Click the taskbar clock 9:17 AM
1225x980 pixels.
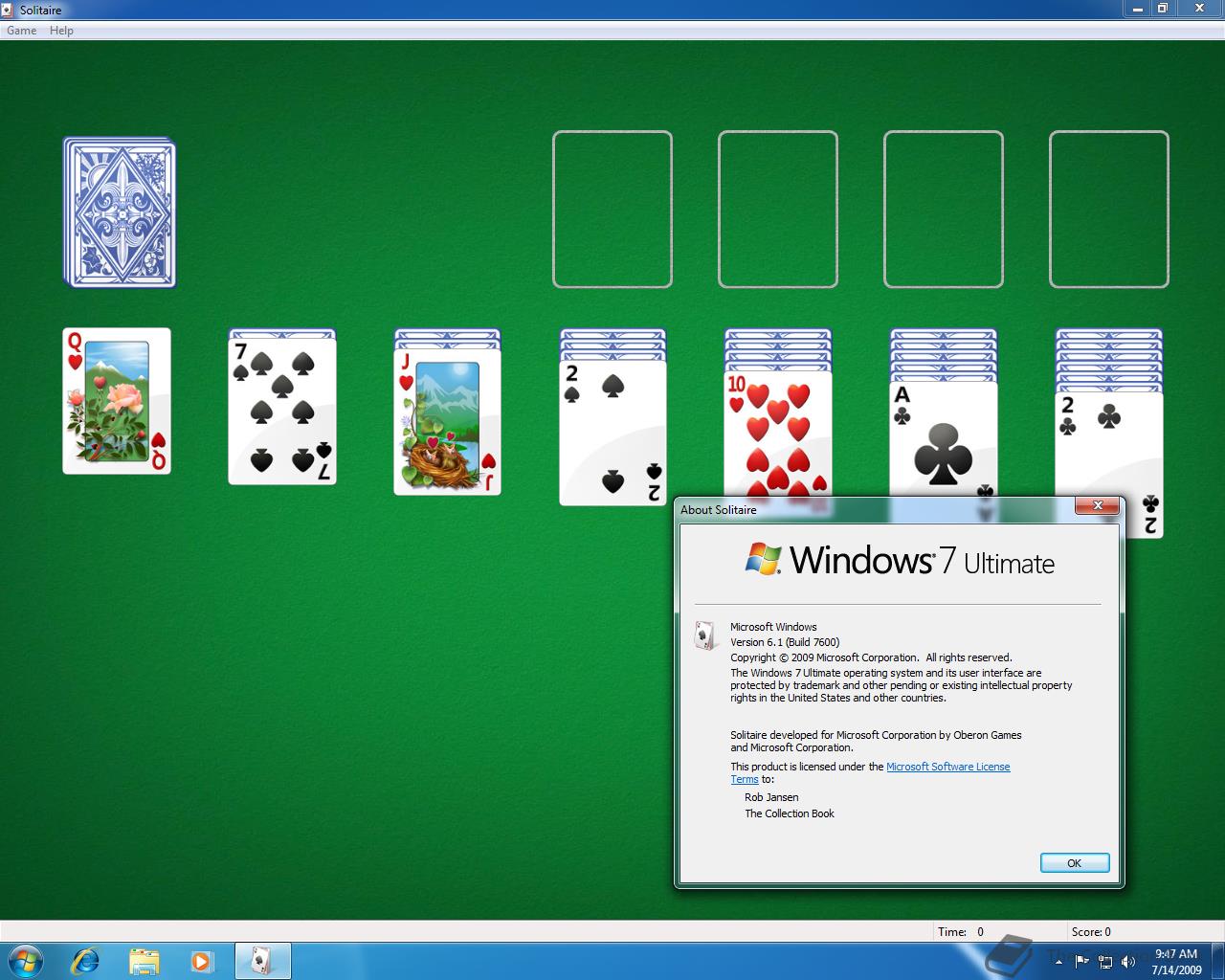tap(1176, 962)
